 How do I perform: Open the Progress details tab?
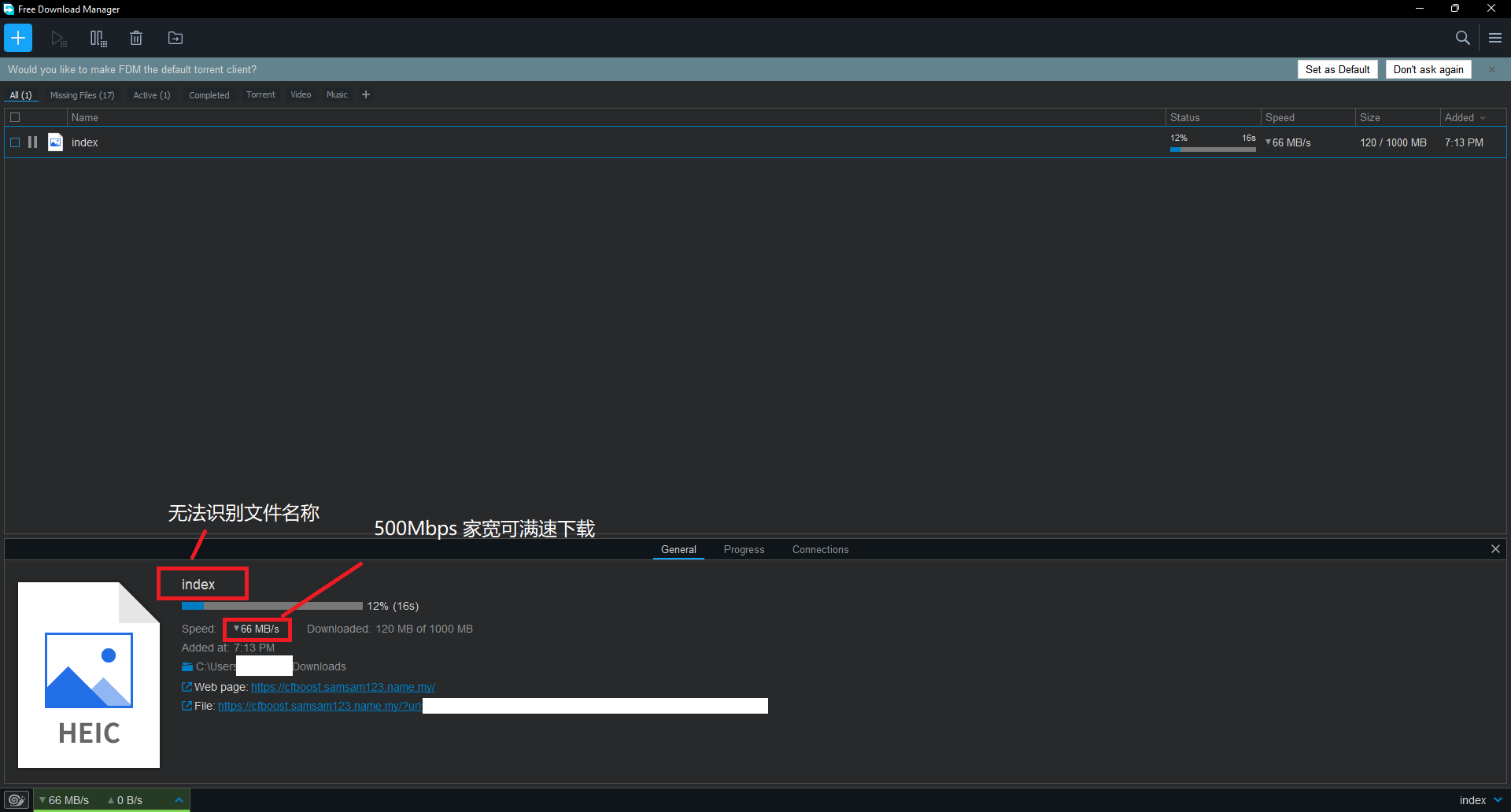click(x=744, y=549)
